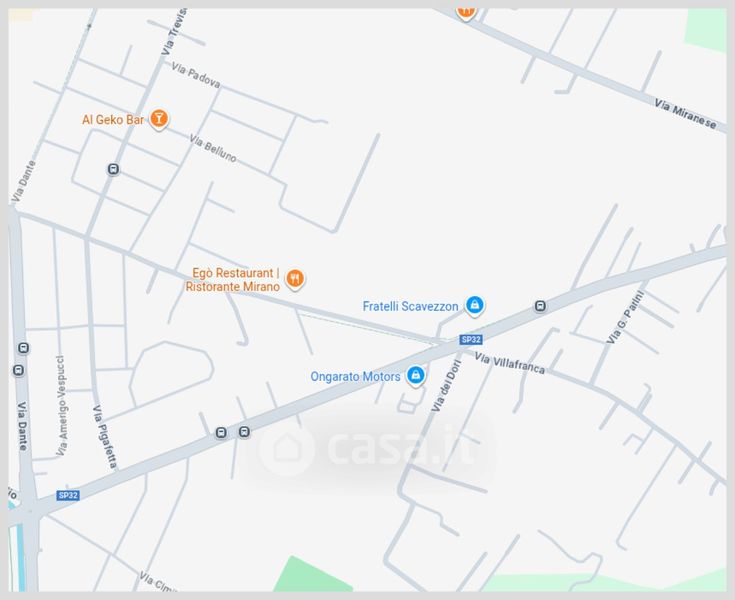Click the Fratelli Scavezzon text label
Screen dimensions: 735x600
click(411, 307)
